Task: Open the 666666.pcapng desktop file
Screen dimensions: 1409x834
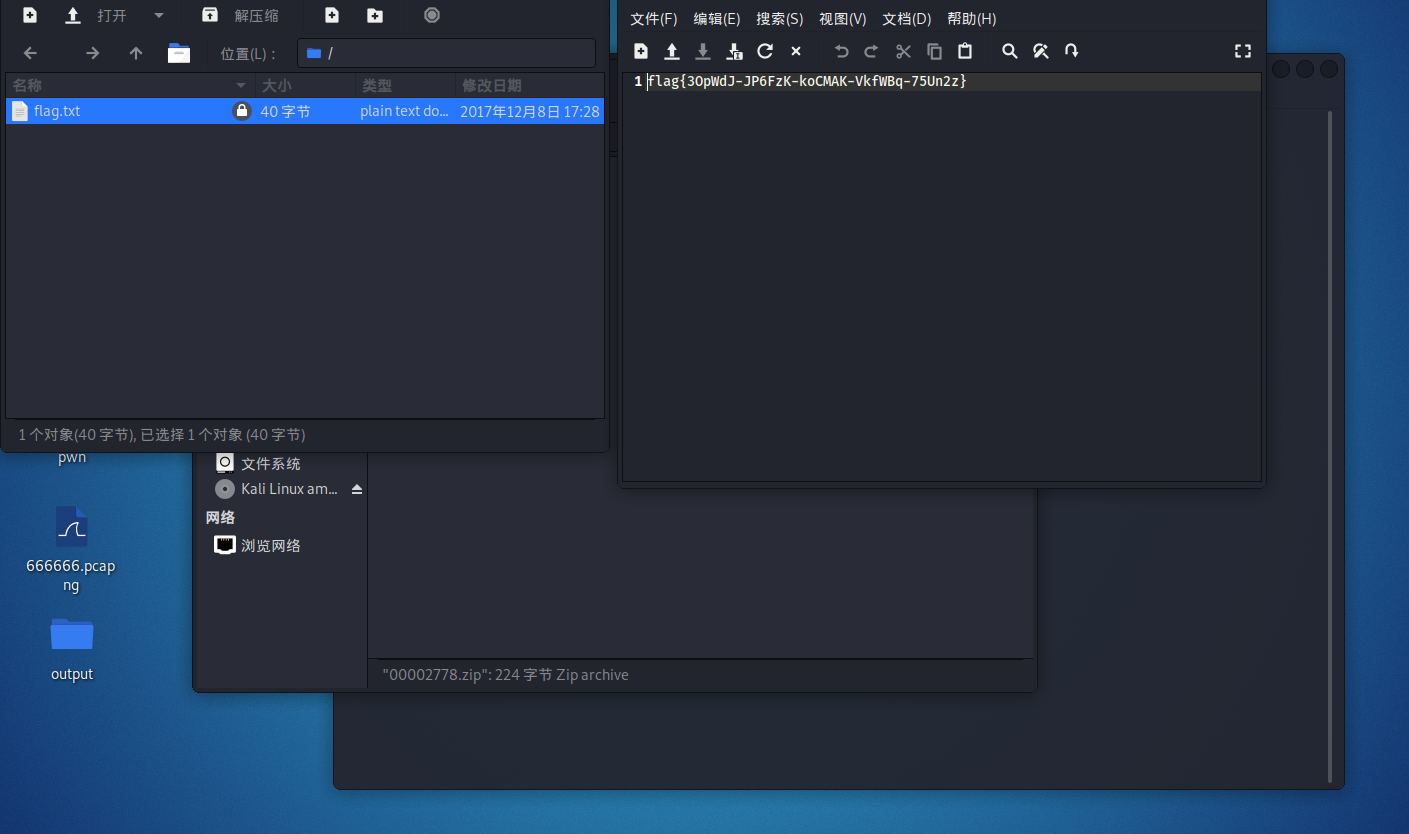Action: click(x=71, y=548)
